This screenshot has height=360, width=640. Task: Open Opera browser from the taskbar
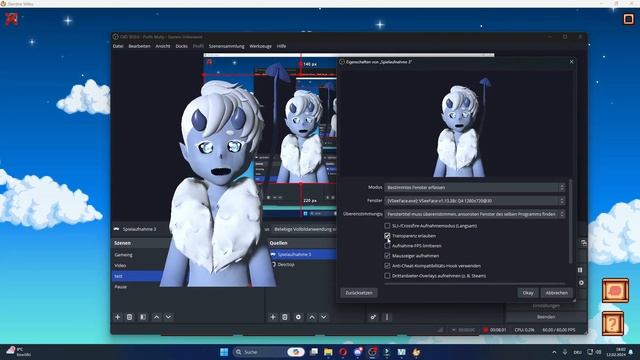[343, 352]
